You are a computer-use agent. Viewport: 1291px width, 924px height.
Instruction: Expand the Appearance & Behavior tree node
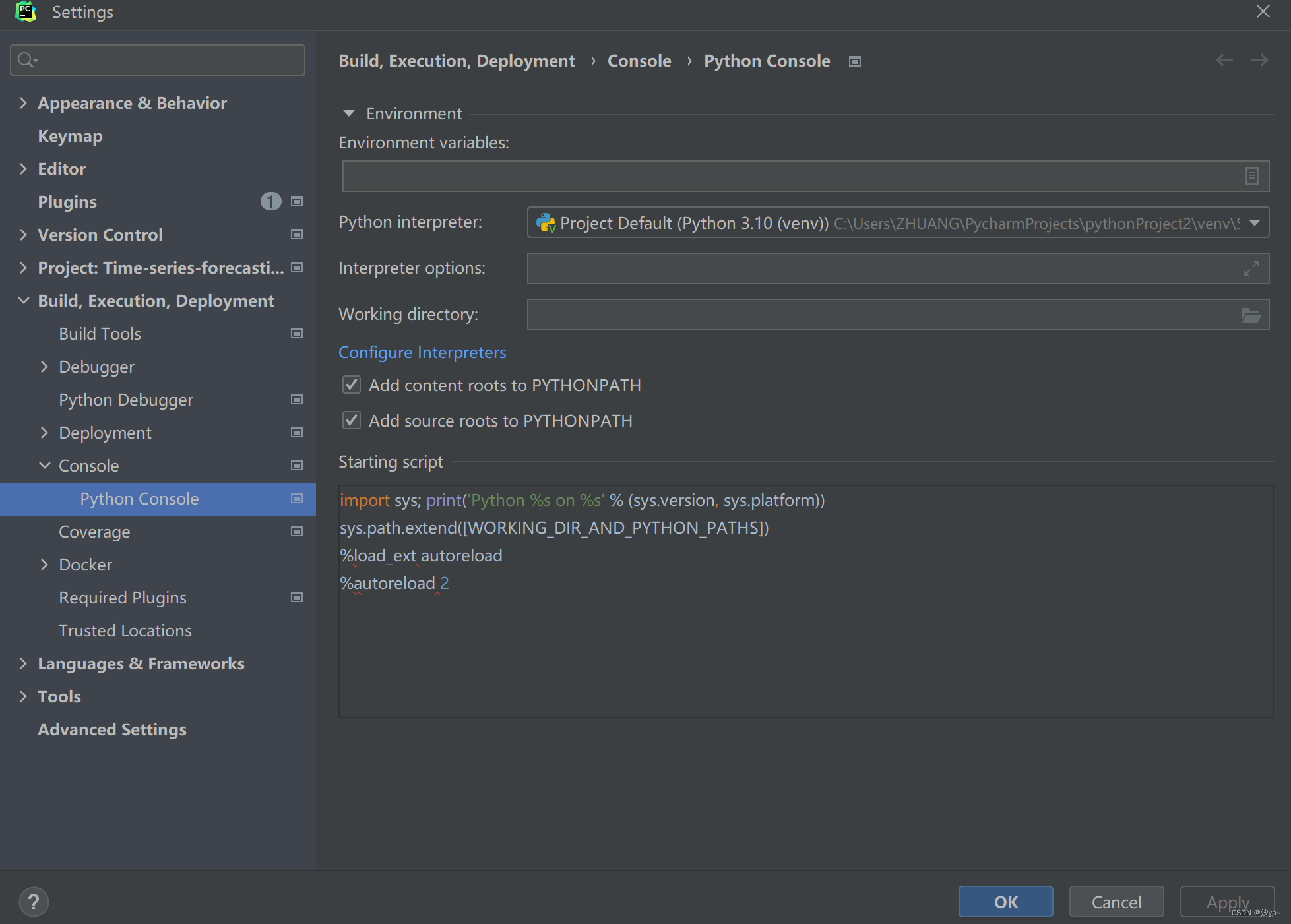tap(23, 103)
